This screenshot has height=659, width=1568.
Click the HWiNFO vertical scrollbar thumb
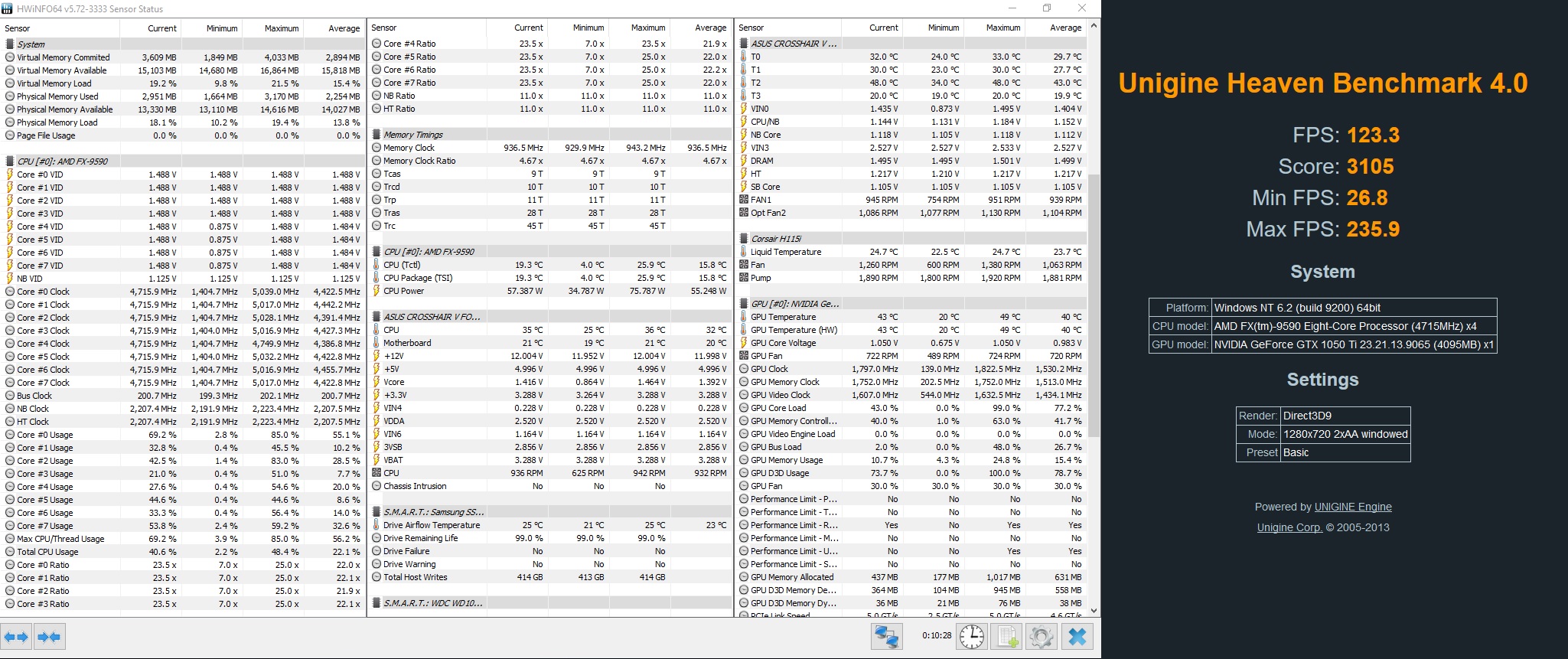click(x=1094, y=306)
